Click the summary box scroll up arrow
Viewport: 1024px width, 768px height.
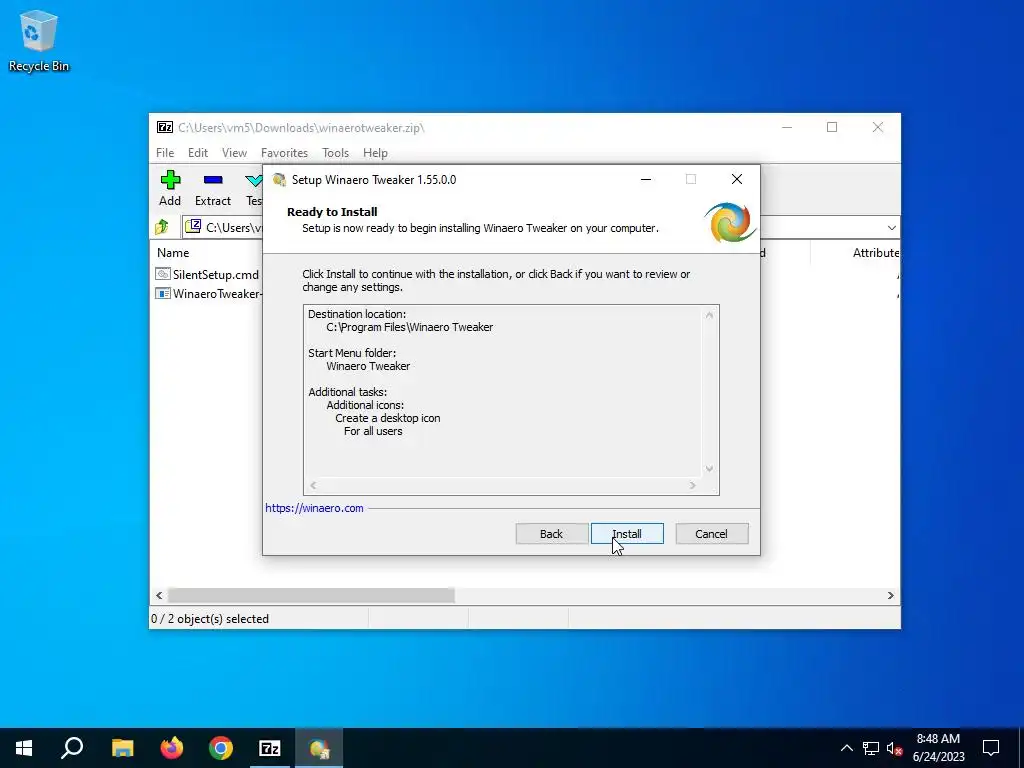pyautogui.click(x=709, y=315)
